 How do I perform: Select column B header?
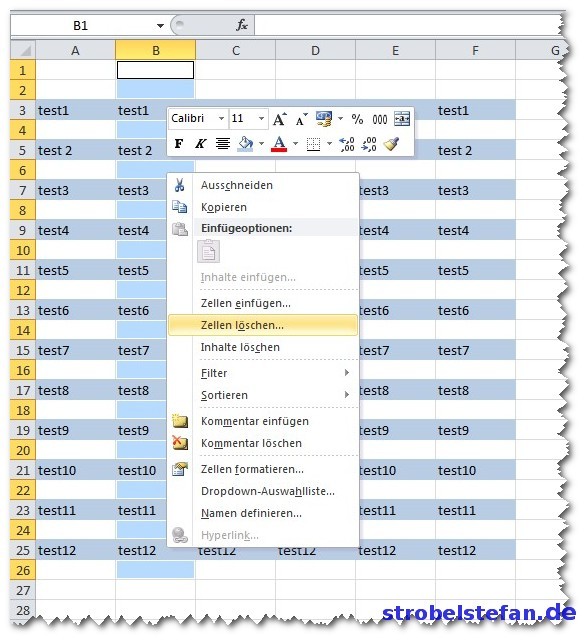pos(156,50)
